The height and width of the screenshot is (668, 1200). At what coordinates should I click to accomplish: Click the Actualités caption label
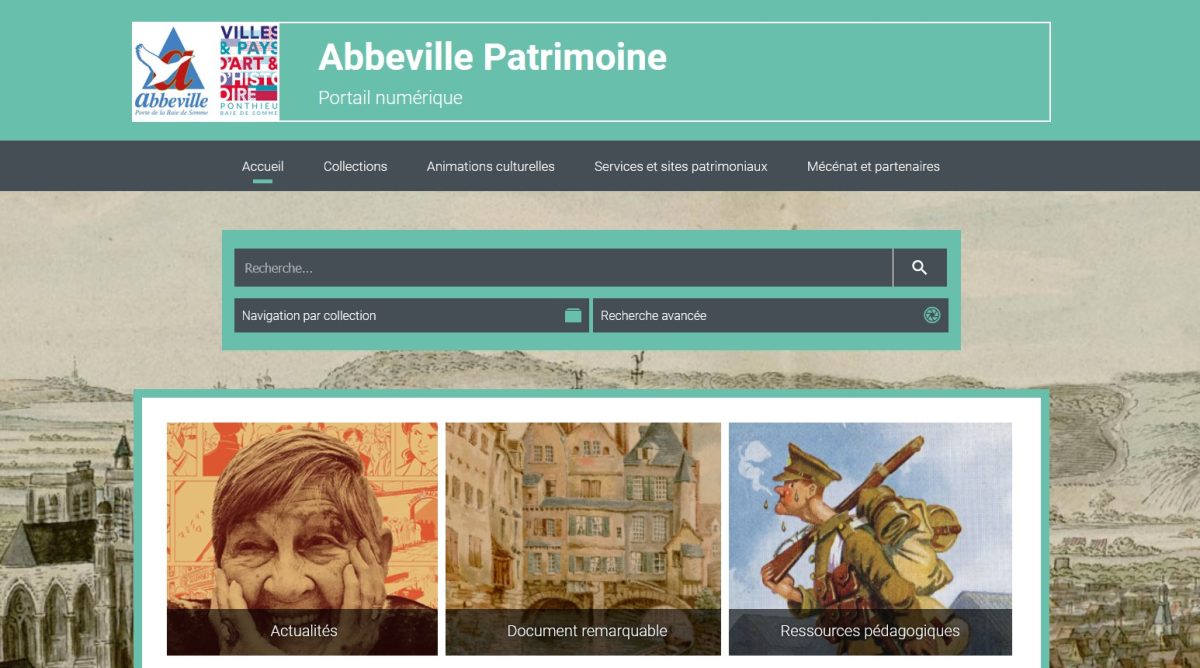(x=304, y=631)
